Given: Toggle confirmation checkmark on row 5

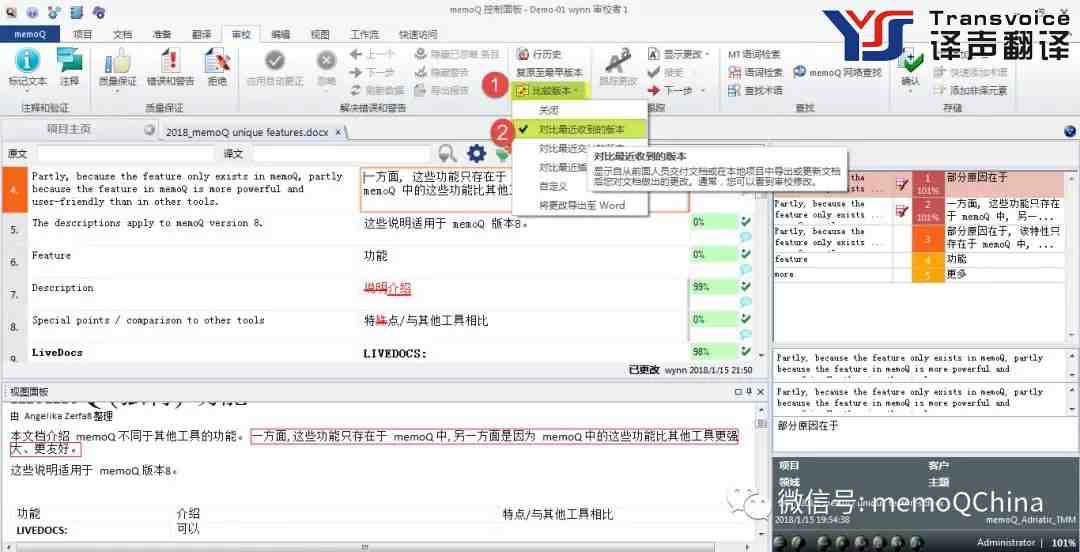Looking at the screenshot, I should [745, 222].
